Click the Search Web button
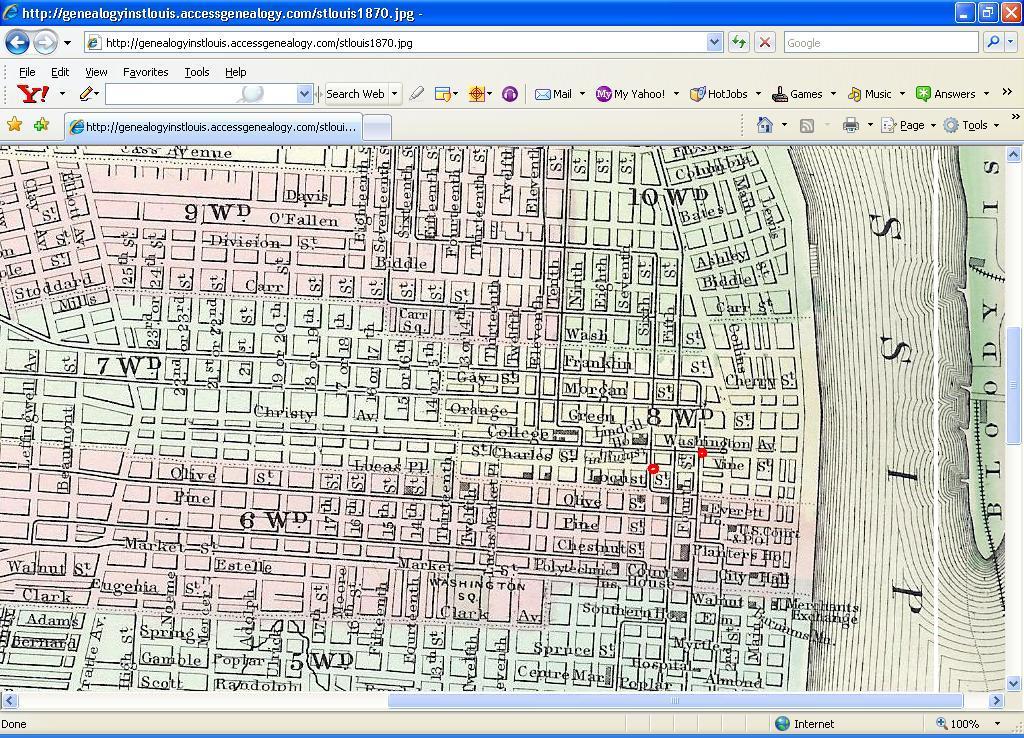The height and width of the screenshot is (738, 1024). click(x=355, y=94)
